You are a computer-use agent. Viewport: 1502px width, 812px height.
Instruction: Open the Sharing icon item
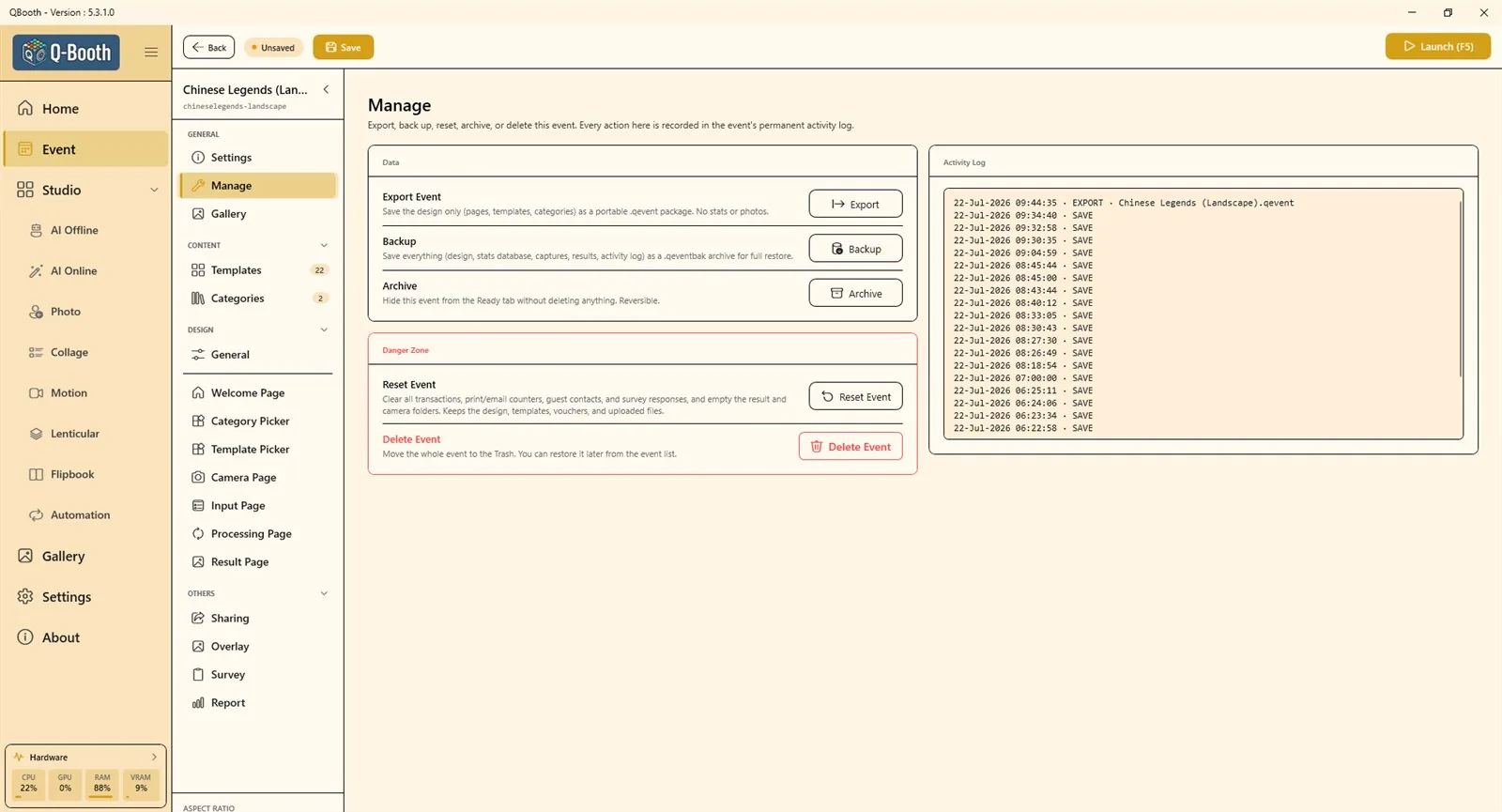pos(198,619)
